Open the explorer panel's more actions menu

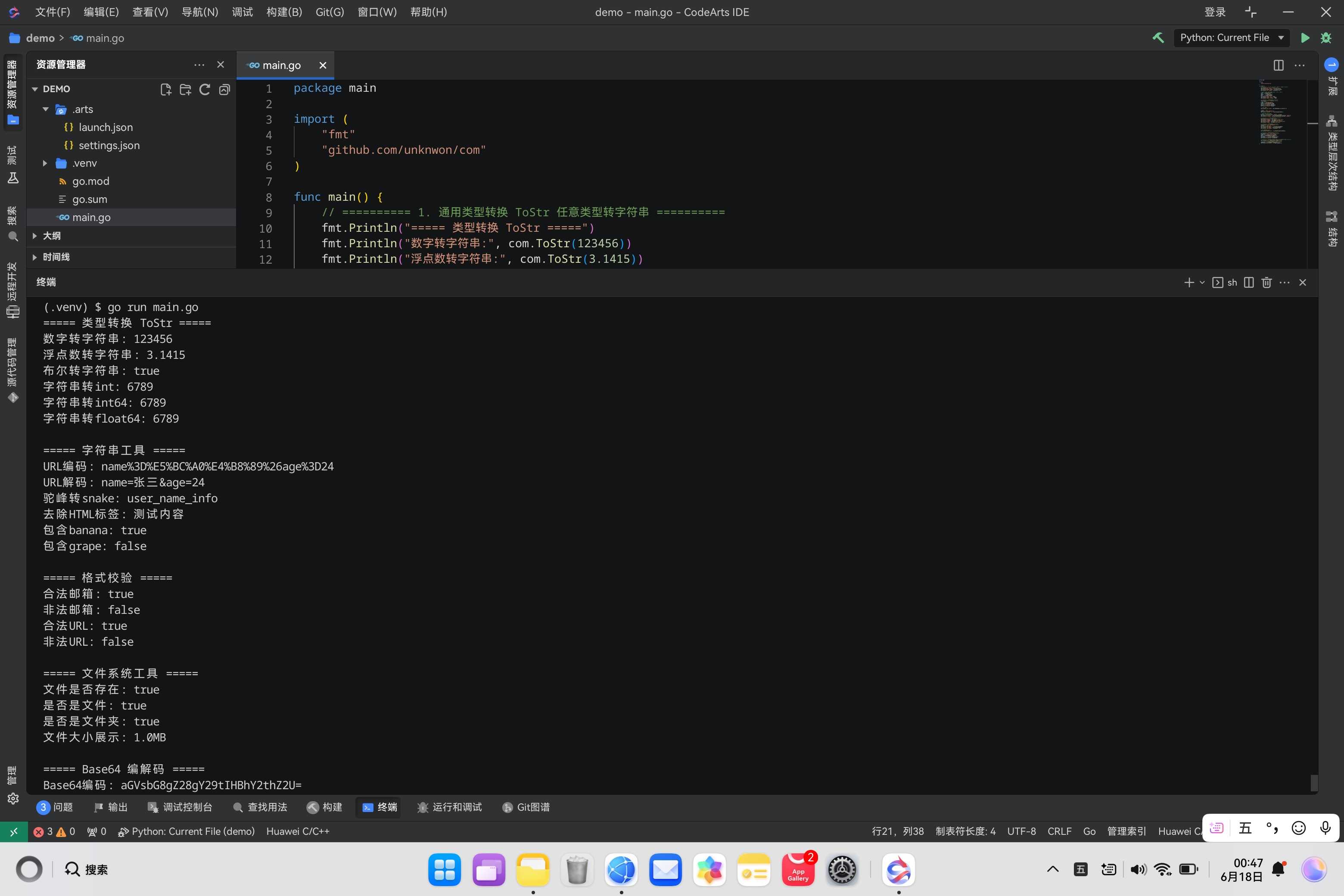(199, 65)
